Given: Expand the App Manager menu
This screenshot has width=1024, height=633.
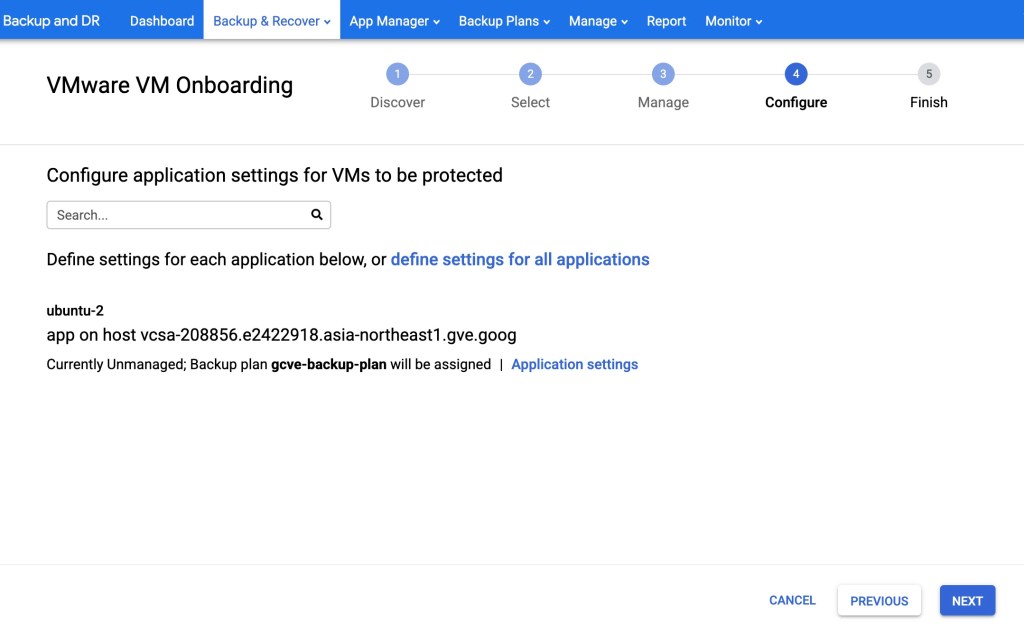Looking at the screenshot, I should click(394, 21).
